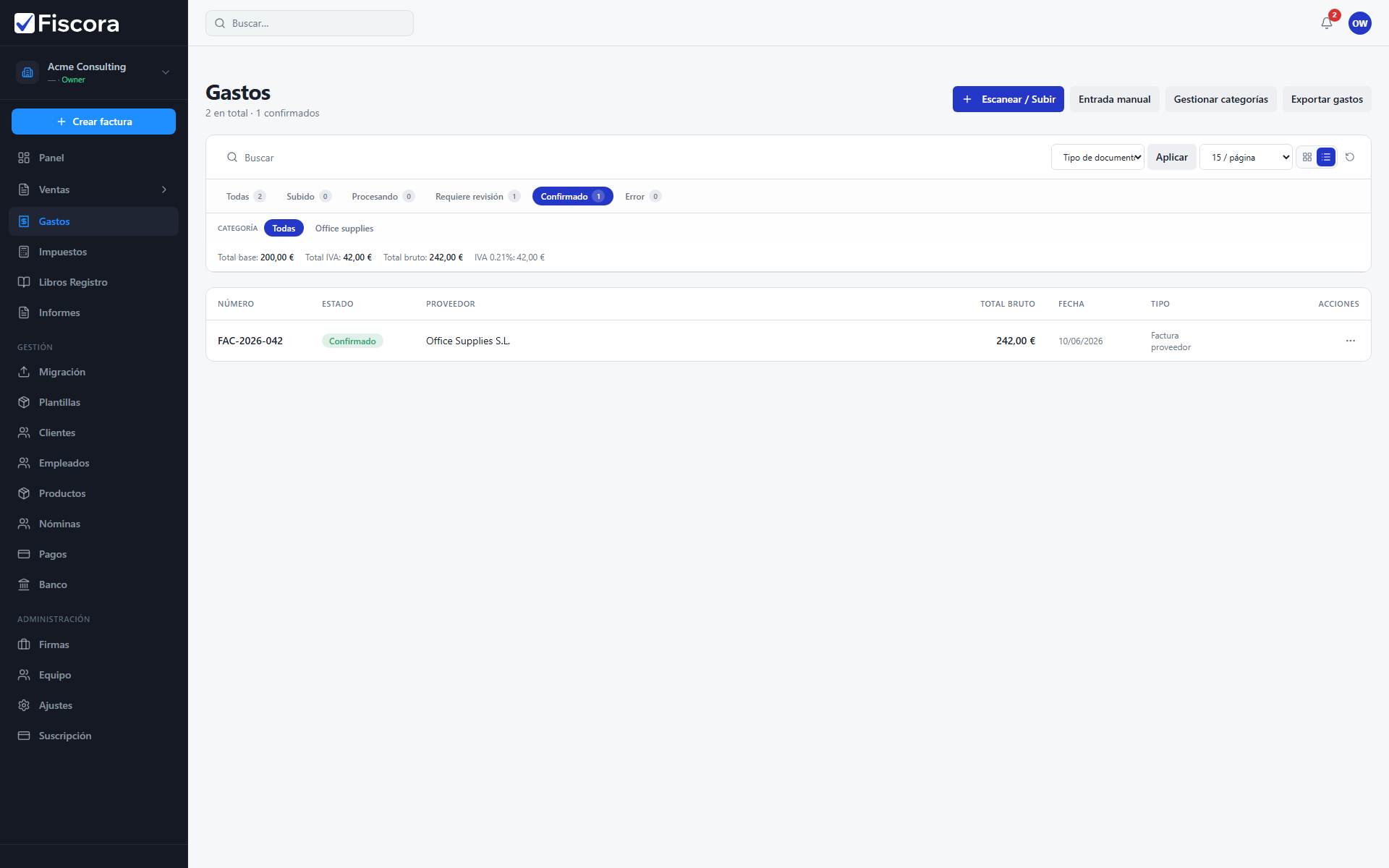Click the Exportar gastos button

(1327, 99)
